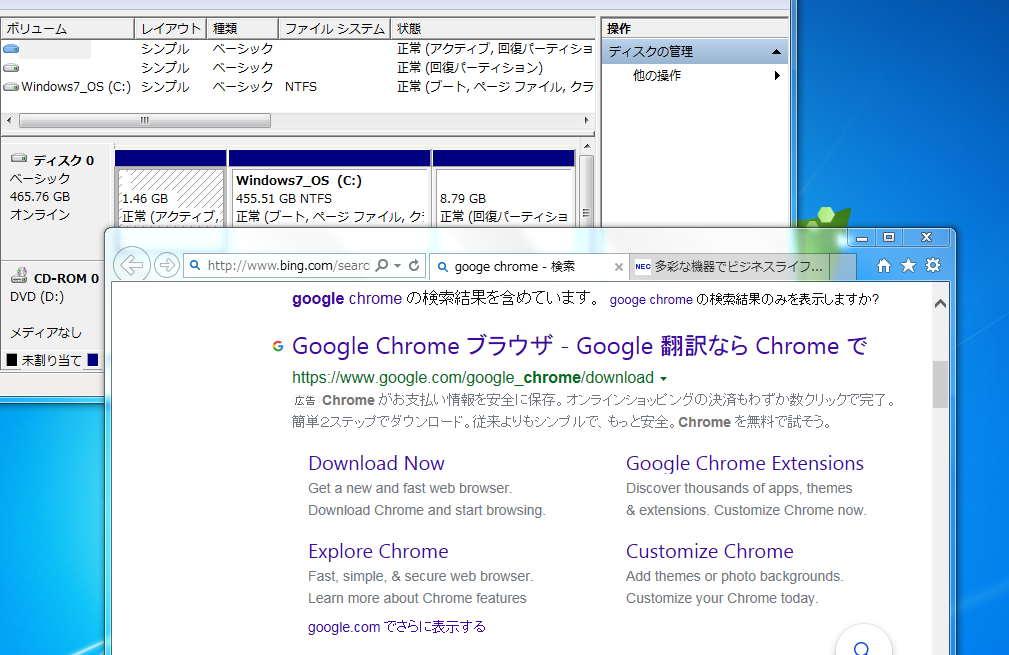Open the browser Home page icon
The width and height of the screenshot is (1009, 655).
pyautogui.click(x=884, y=265)
